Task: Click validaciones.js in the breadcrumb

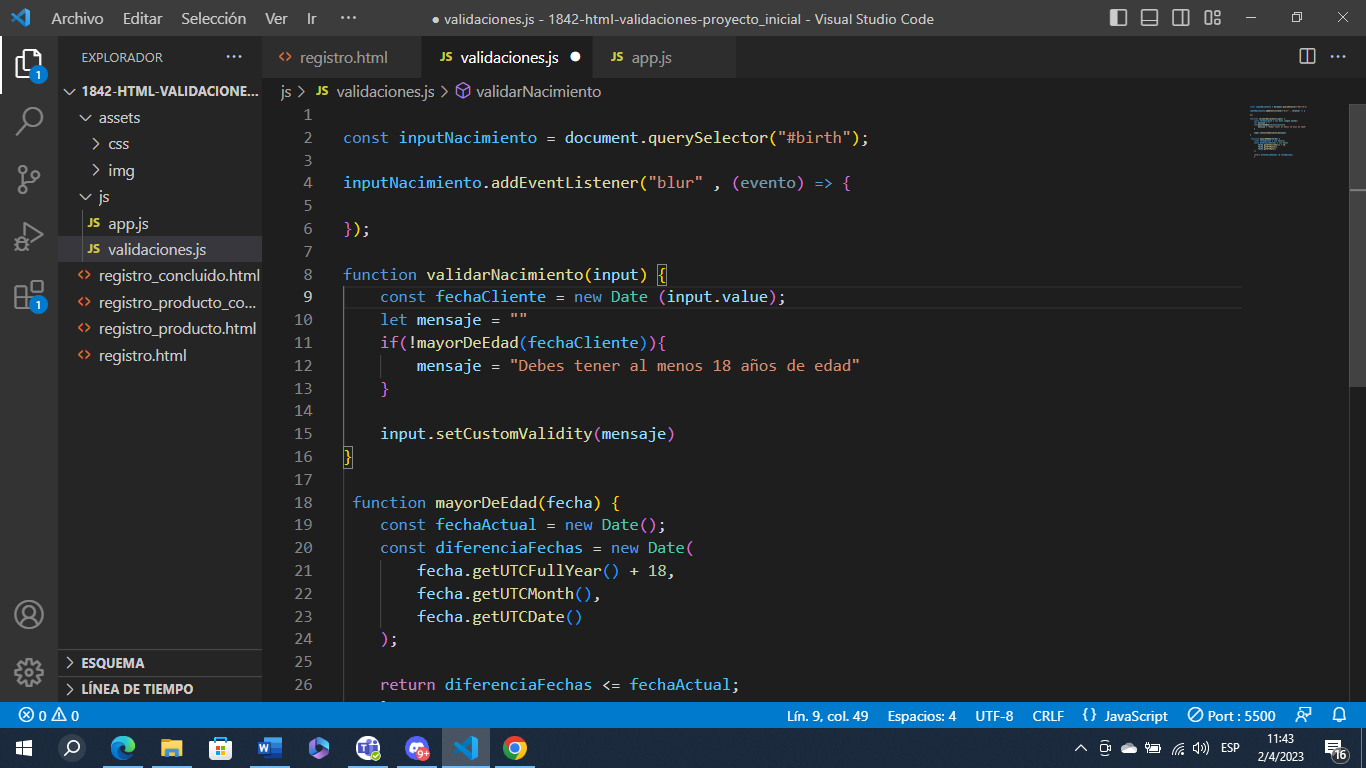Action: (385, 91)
